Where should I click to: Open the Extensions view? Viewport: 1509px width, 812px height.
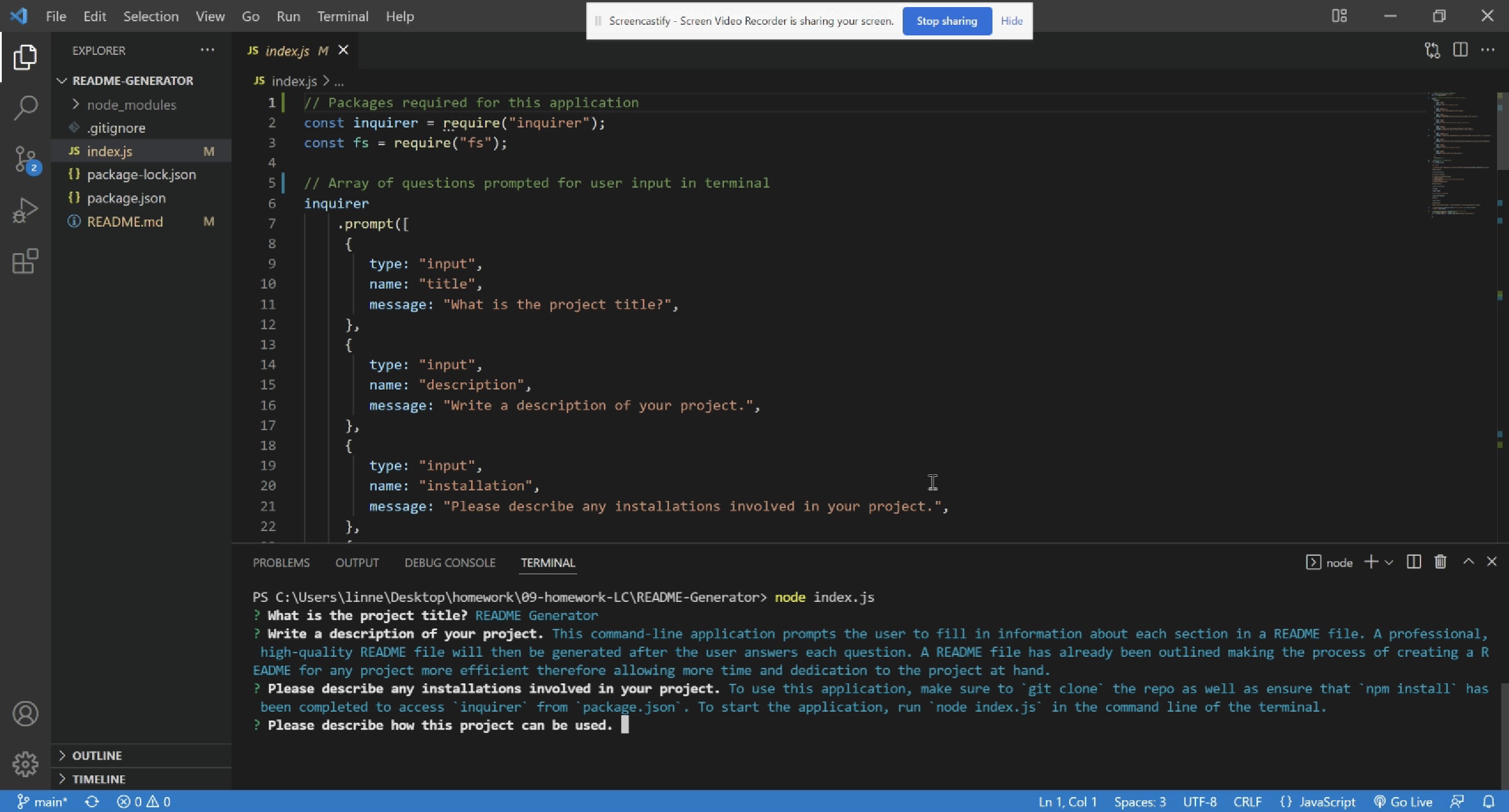tap(25, 261)
